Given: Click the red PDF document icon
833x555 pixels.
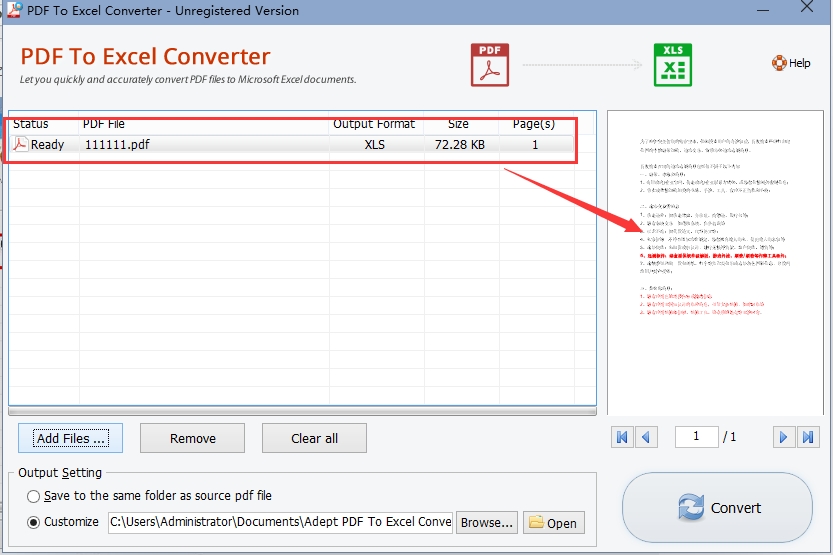Looking at the screenshot, I should [x=490, y=65].
